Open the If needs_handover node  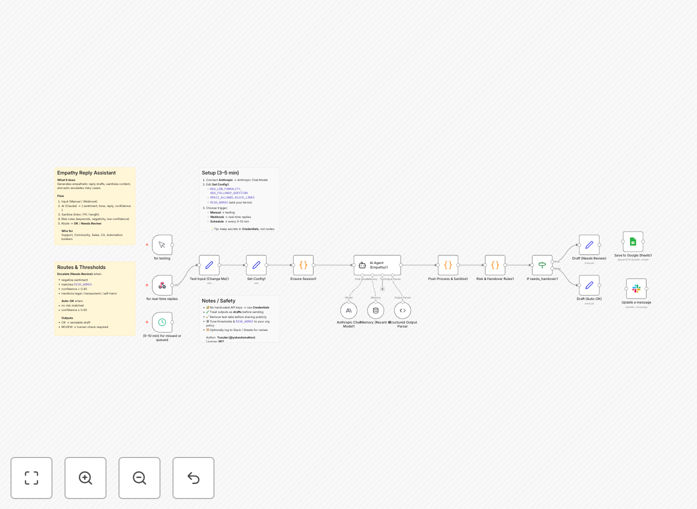click(542, 265)
